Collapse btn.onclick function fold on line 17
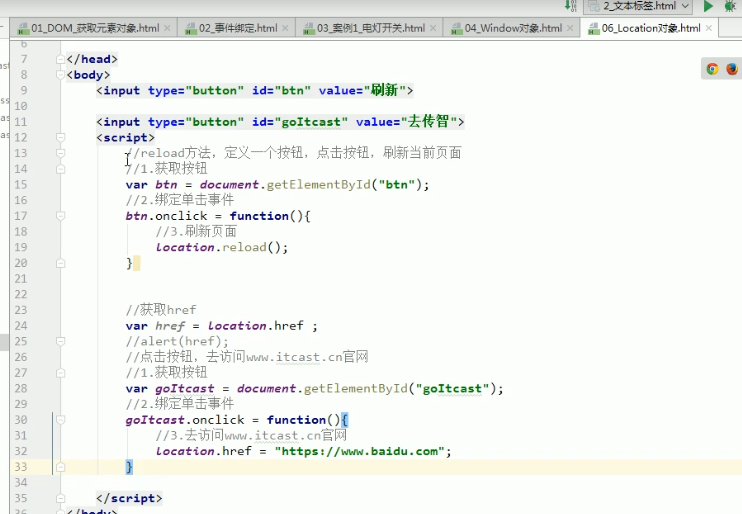The width and height of the screenshot is (742, 514). click(x=60, y=216)
